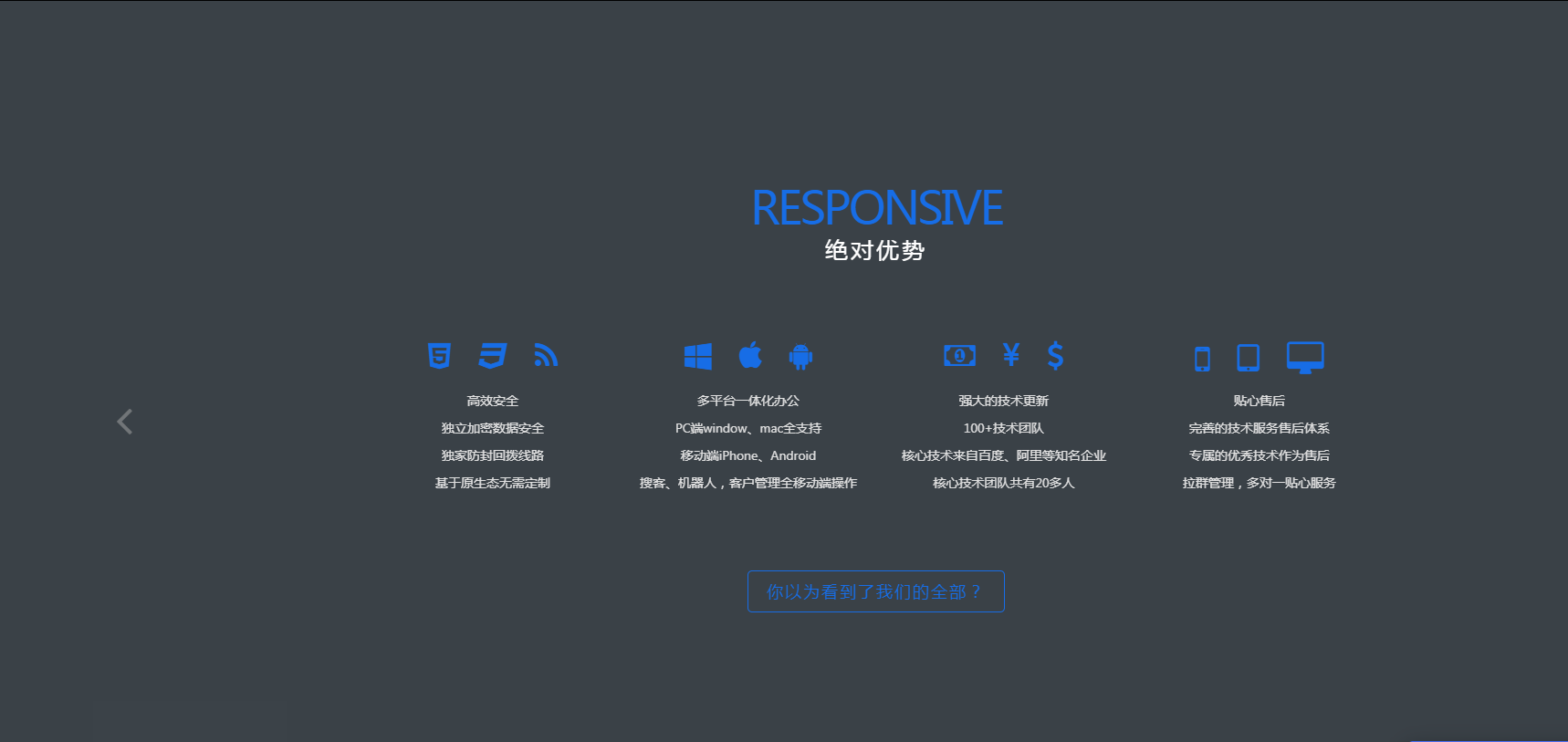Click the desktop monitor icon
The width and height of the screenshot is (1568, 742).
(1305, 357)
